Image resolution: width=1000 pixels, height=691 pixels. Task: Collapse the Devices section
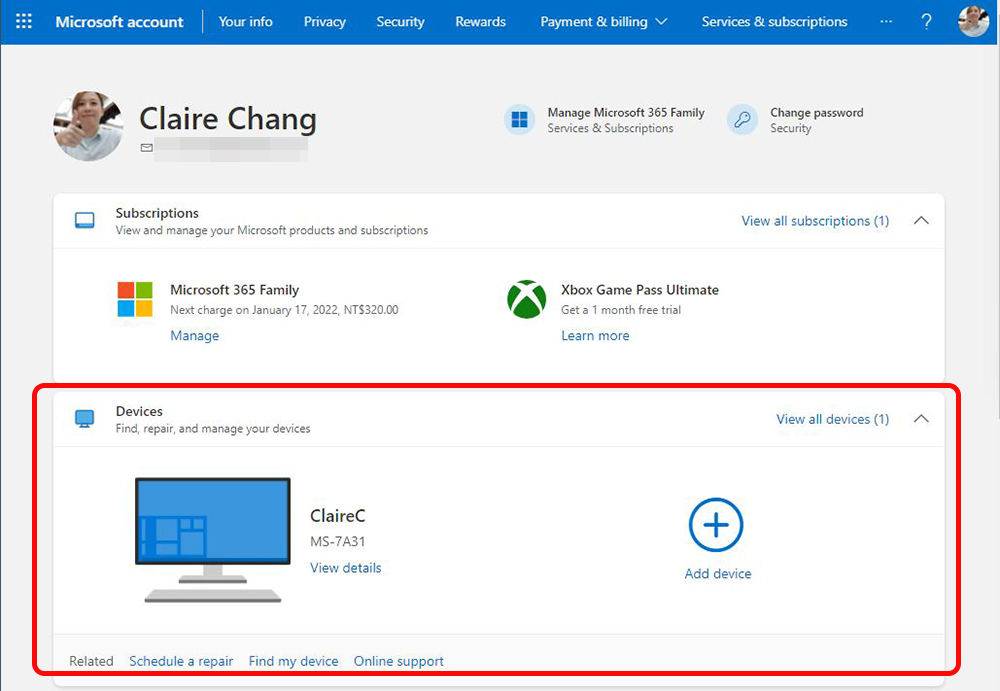tap(921, 419)
